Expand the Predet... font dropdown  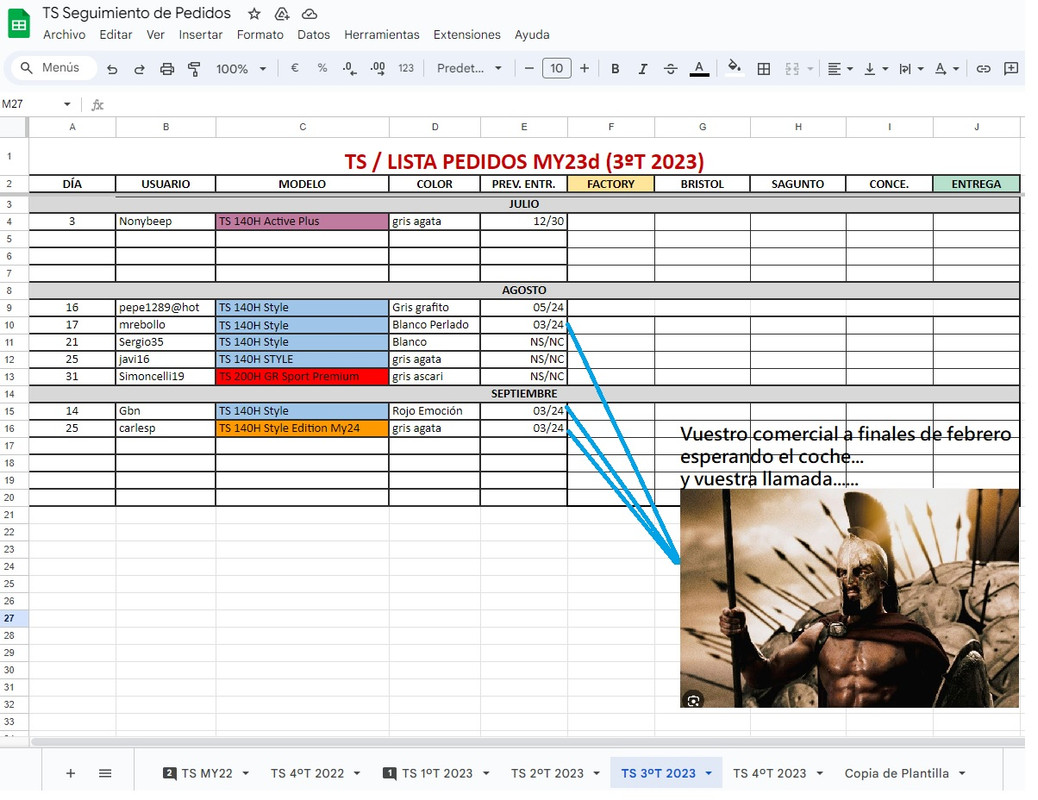[x=498, y=68]
